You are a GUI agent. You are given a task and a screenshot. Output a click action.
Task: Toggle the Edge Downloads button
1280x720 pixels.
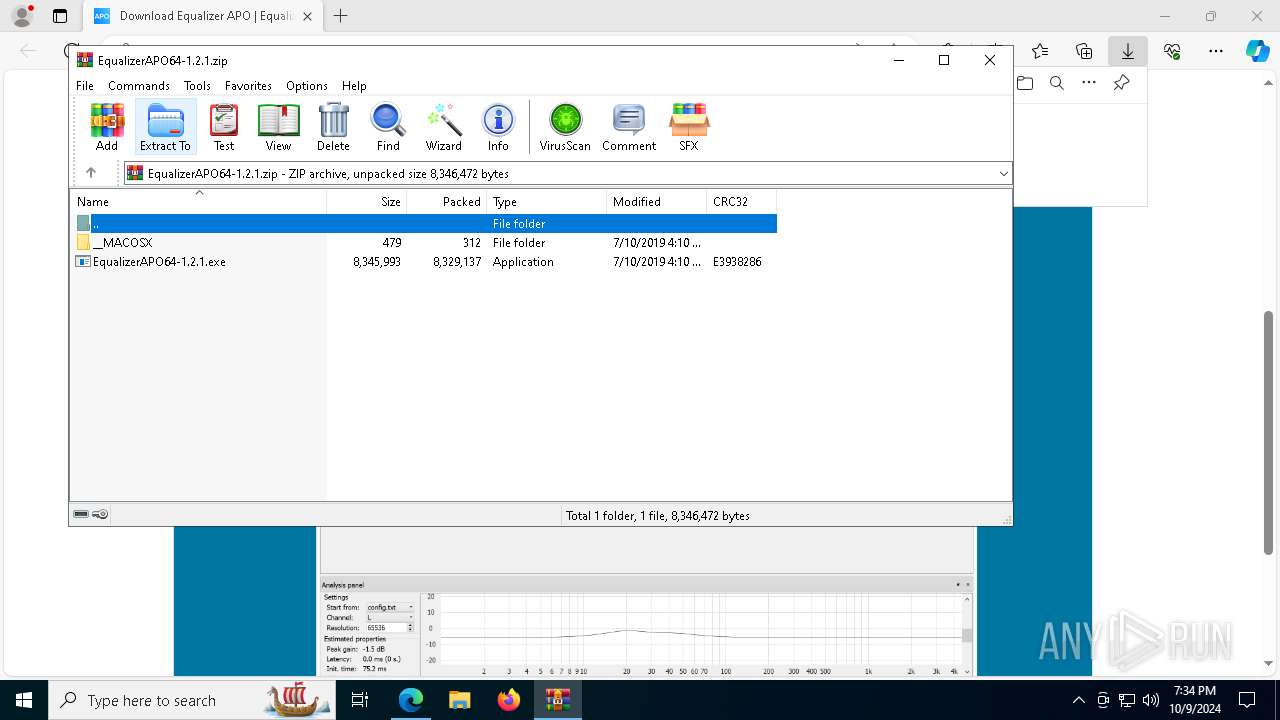coord(1128,51)
